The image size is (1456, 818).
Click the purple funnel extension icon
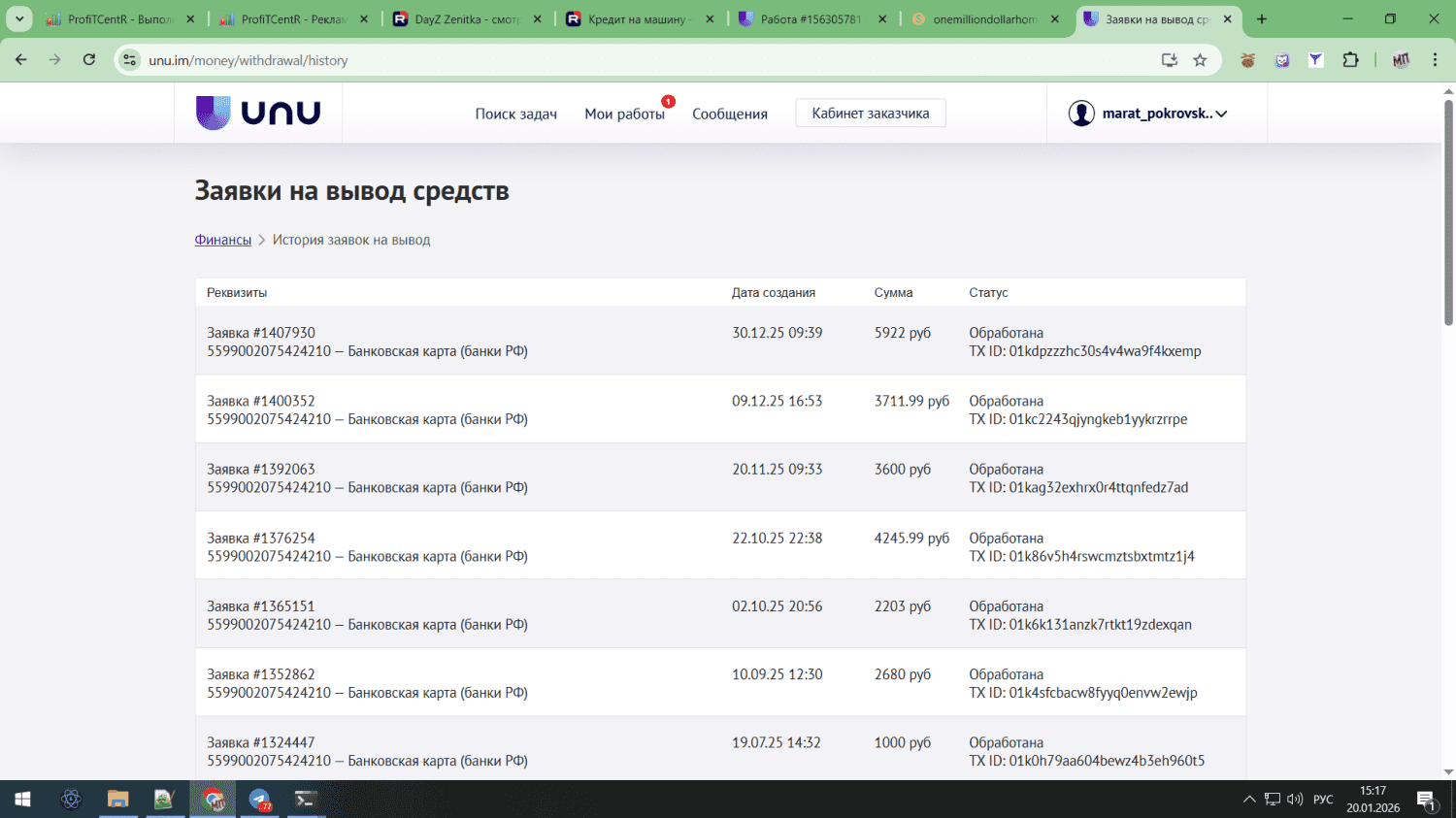coord(1315,60)
